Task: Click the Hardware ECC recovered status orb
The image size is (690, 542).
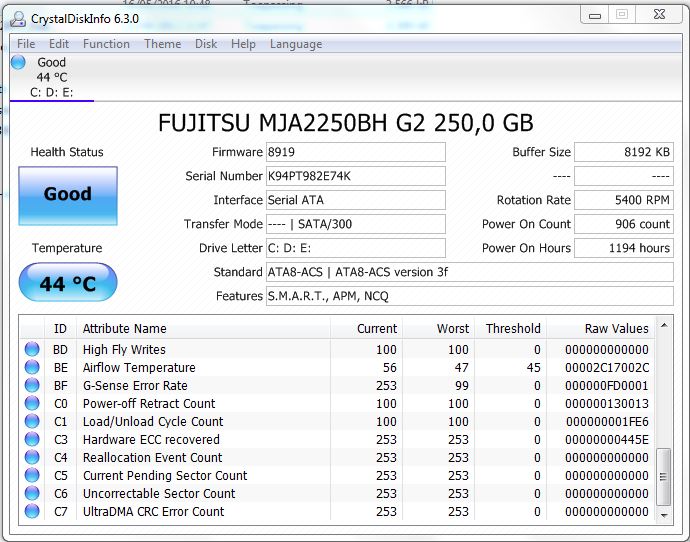Action: (x=32, y=439)
